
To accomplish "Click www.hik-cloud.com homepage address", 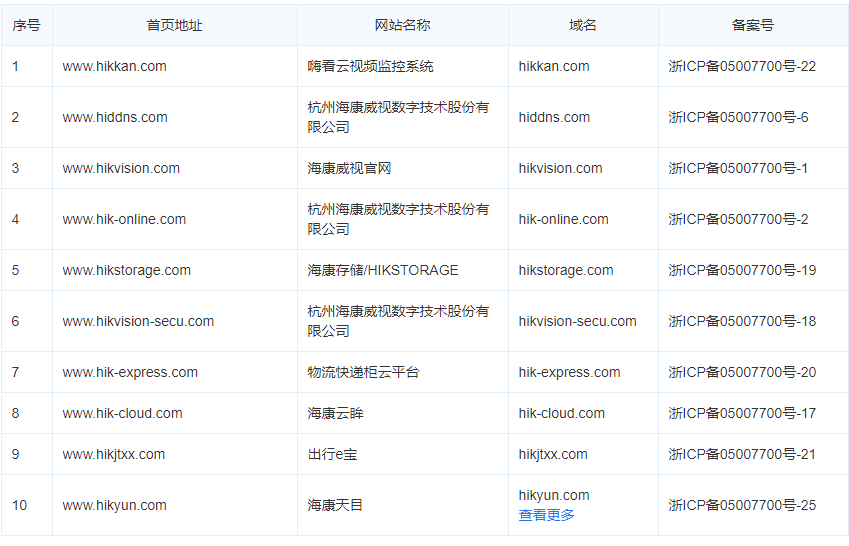I will point(122,413).
